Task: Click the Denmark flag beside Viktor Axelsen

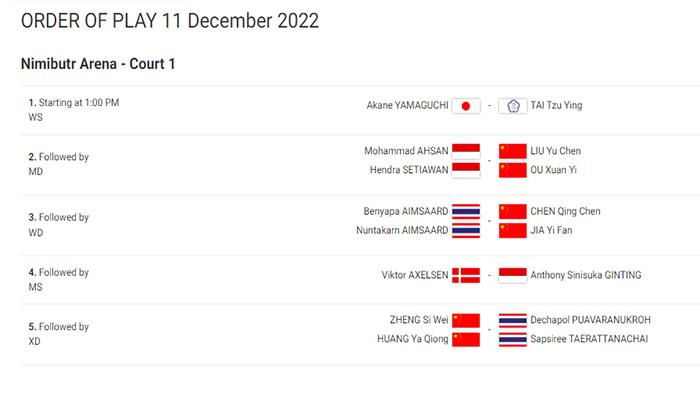Action: tap(466, 275)
